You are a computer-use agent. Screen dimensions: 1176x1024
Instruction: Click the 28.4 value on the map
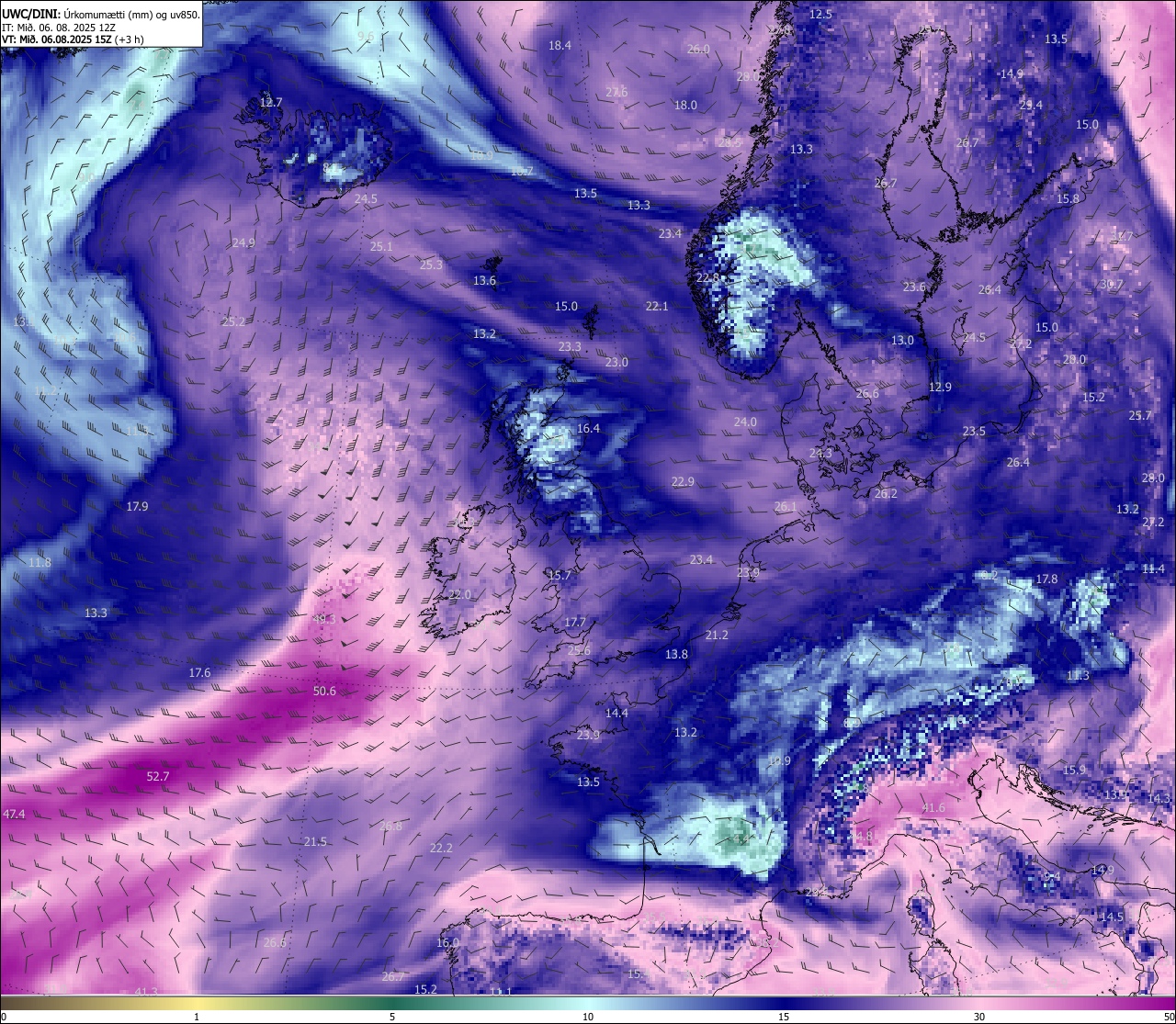(x=989, y=290)
